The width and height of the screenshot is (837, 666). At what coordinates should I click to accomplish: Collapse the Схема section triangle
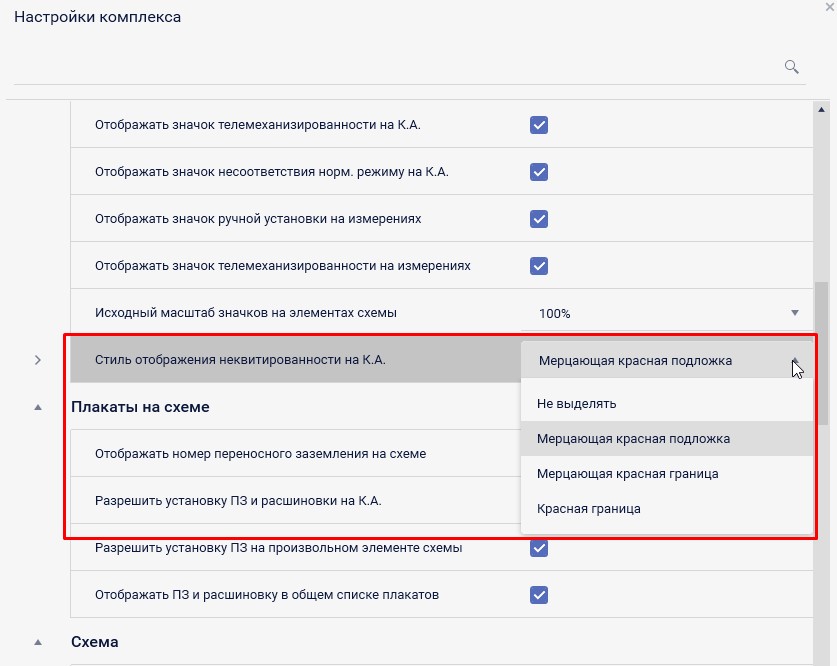[38, 642]
